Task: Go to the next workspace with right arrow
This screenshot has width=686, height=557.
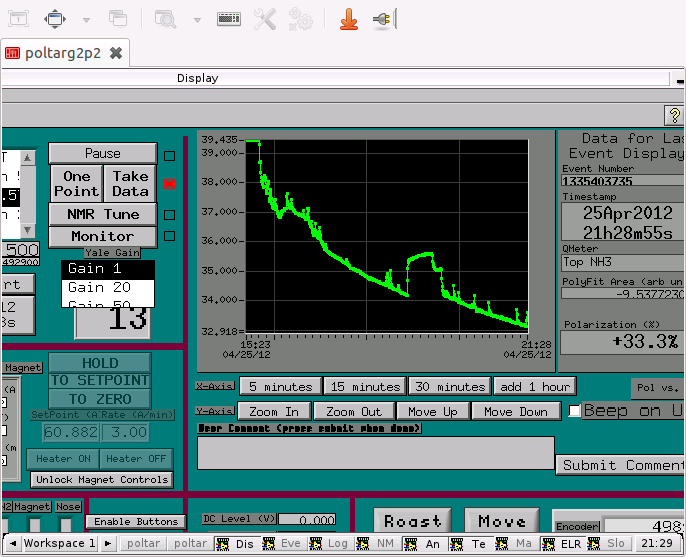Action: [x=108, y=543]
